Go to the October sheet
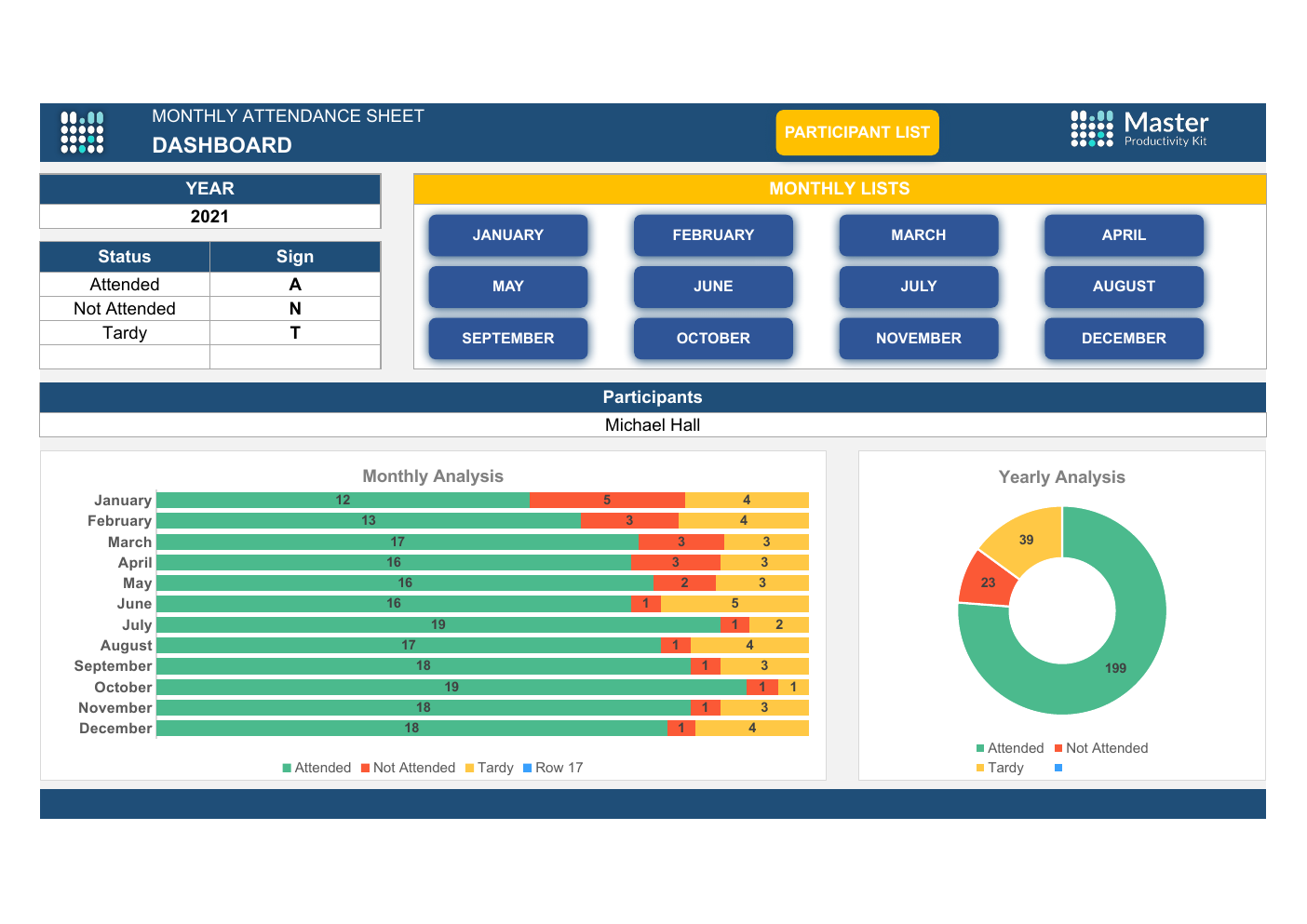Viewport: 1307px width, 924px height. [713, 339]
